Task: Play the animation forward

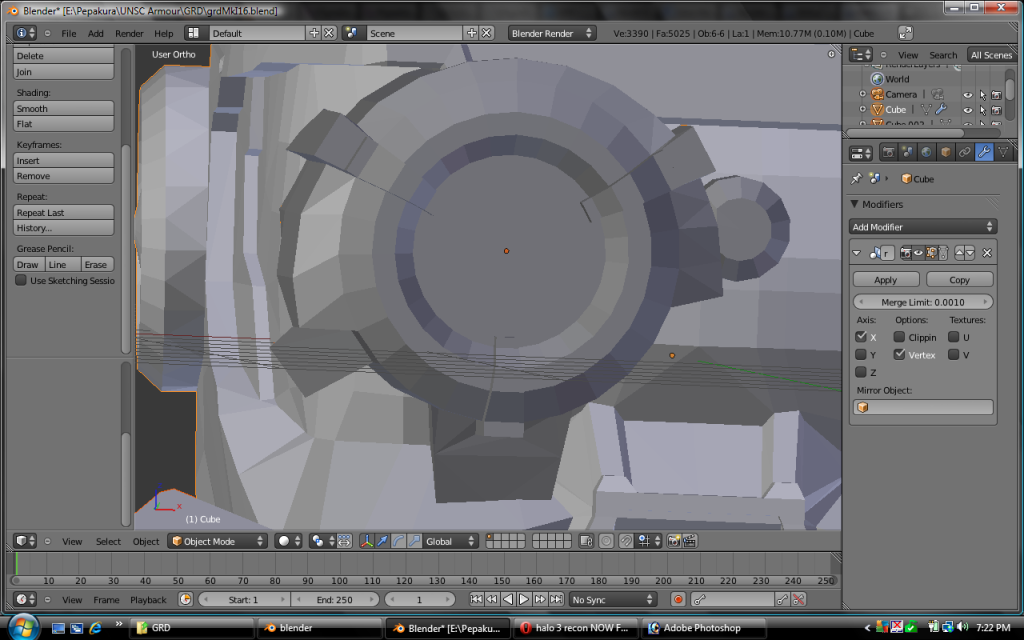Action: click(x=524, y=599)
